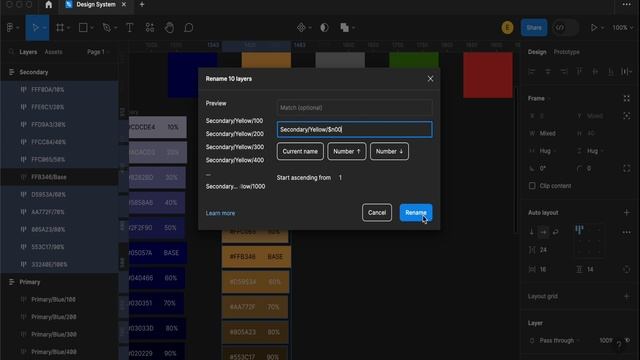640x360 pixels.
Task: Click the Present play icon
Action: [x=594, y=27]
